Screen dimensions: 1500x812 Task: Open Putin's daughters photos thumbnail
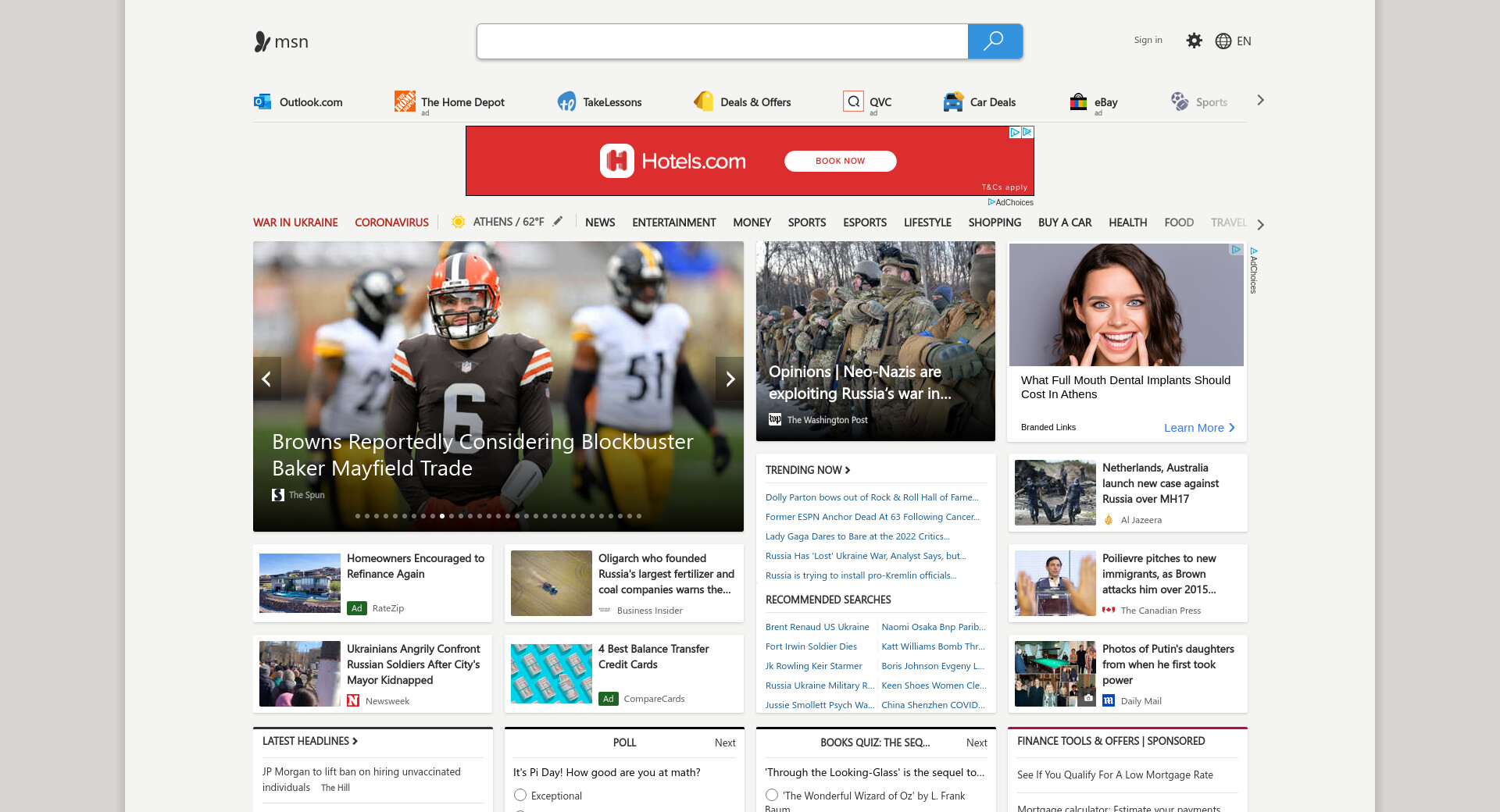(1055, 674)
